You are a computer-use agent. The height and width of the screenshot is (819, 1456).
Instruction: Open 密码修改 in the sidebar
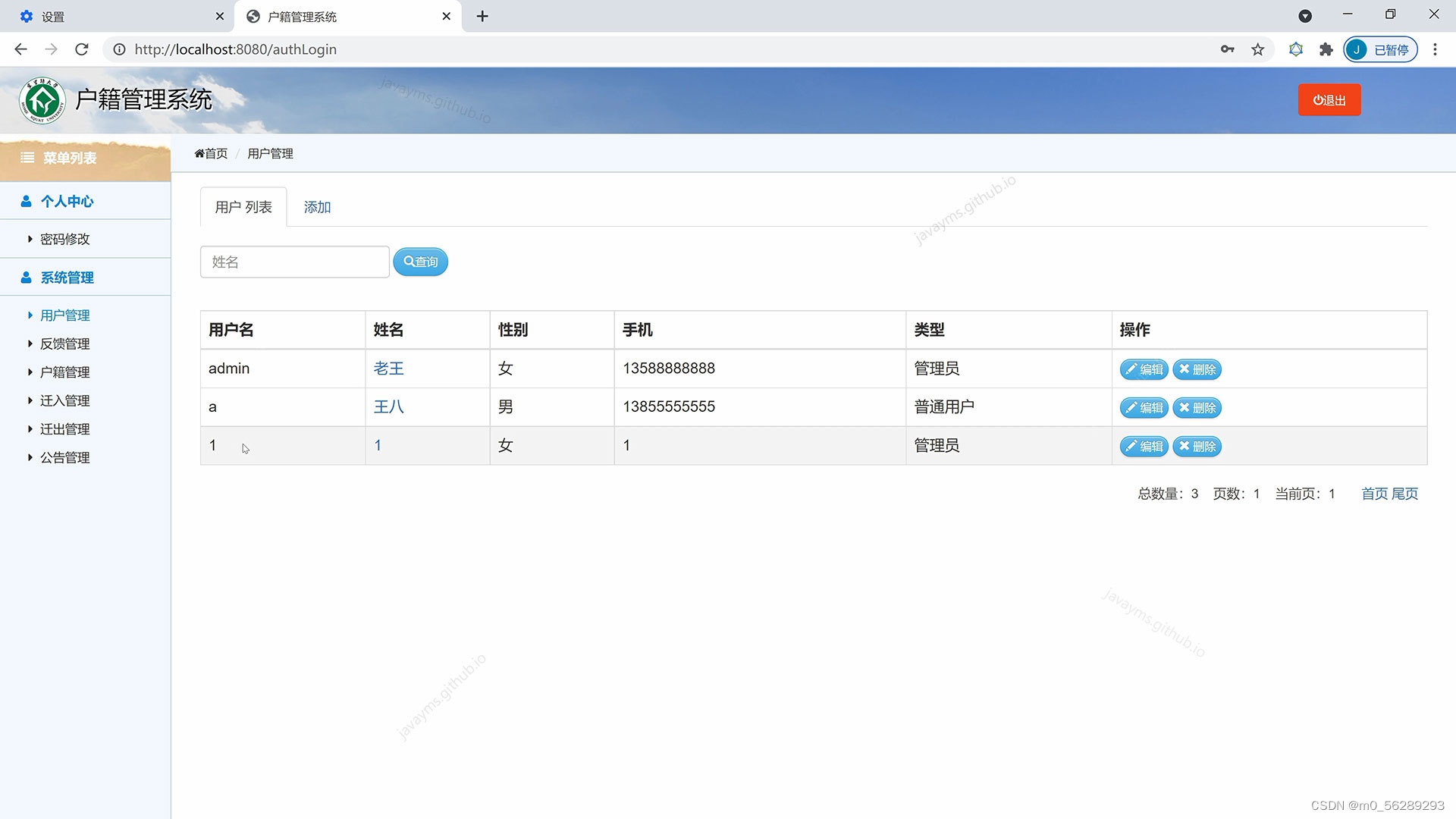[x=64, y=240]
